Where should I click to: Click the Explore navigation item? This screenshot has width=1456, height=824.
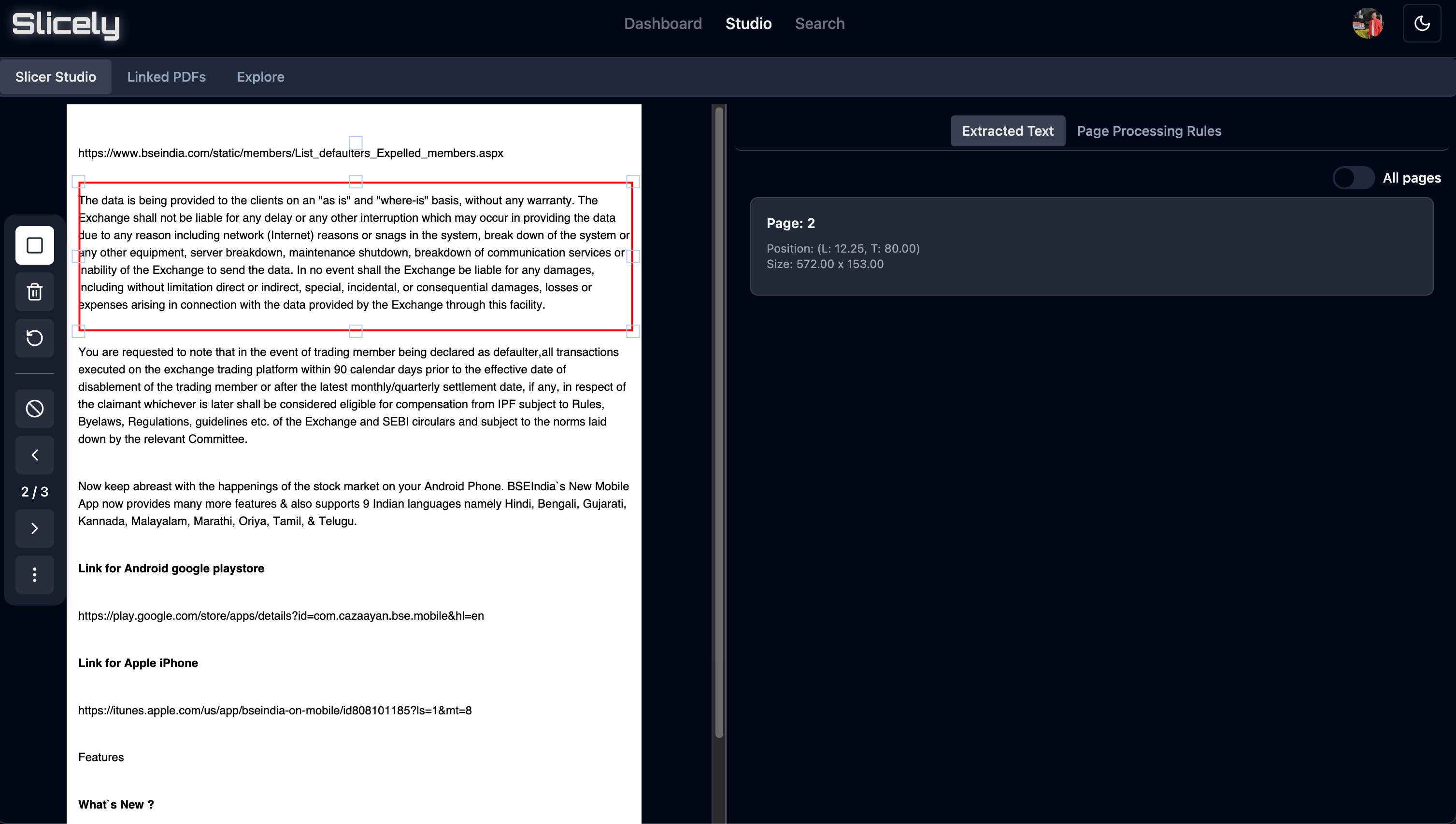(261, 76)
